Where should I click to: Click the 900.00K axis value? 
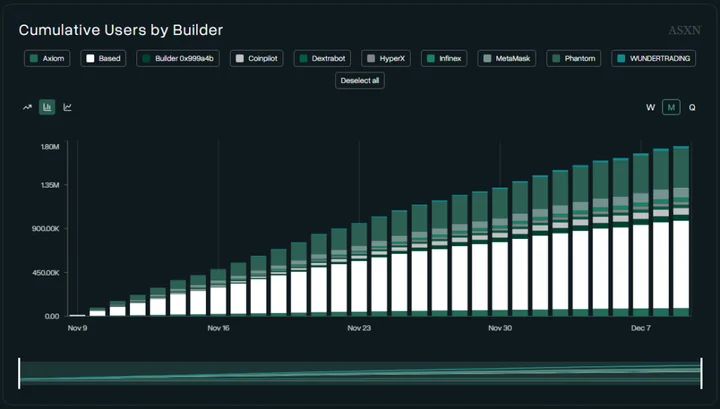click(45, 229)
